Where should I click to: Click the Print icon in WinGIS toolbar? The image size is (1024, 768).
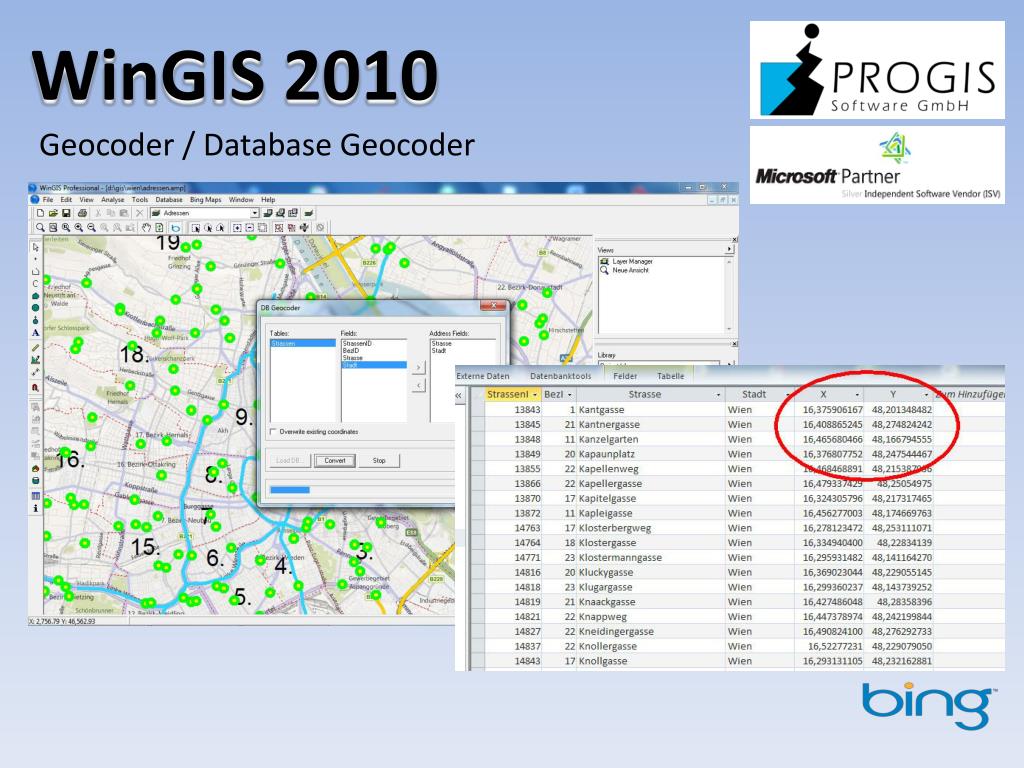point(82,213)
